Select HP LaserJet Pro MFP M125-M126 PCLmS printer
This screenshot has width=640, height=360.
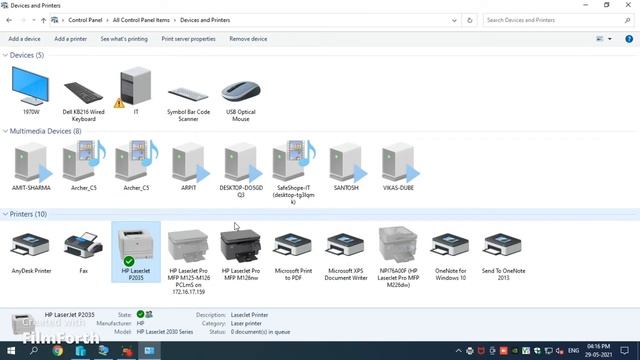click(189, 261)
